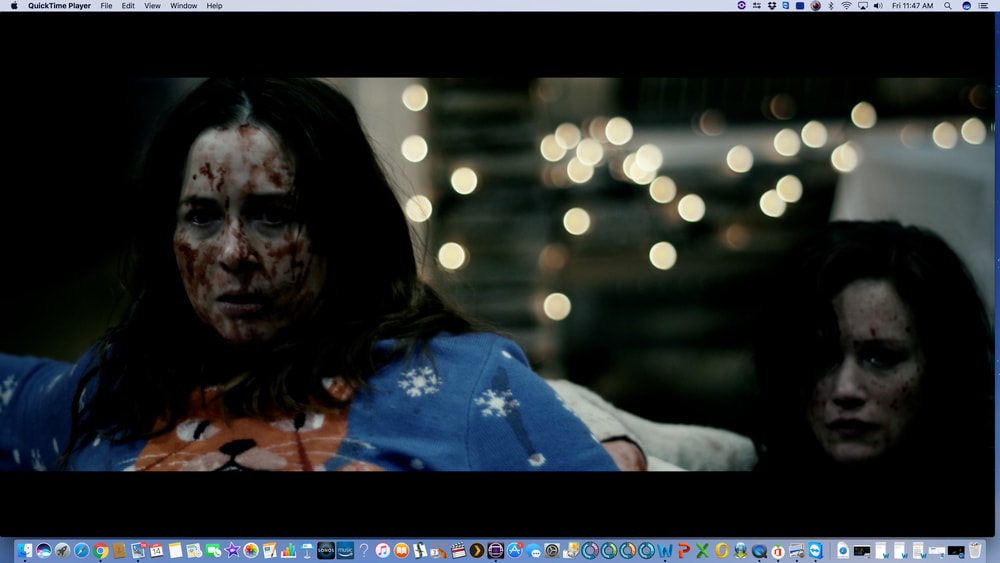
Task: Open the QuickTime Player application menu
Action: pyautogui.click(x=59, y=6)
